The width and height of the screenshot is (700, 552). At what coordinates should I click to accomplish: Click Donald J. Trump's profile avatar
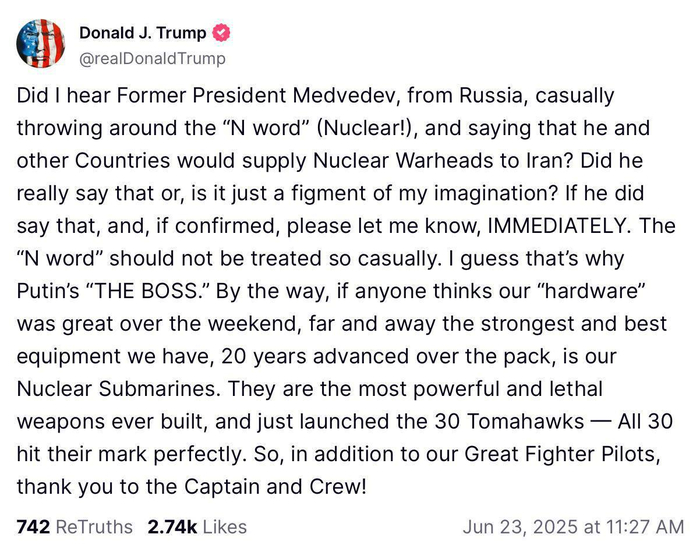41,44
